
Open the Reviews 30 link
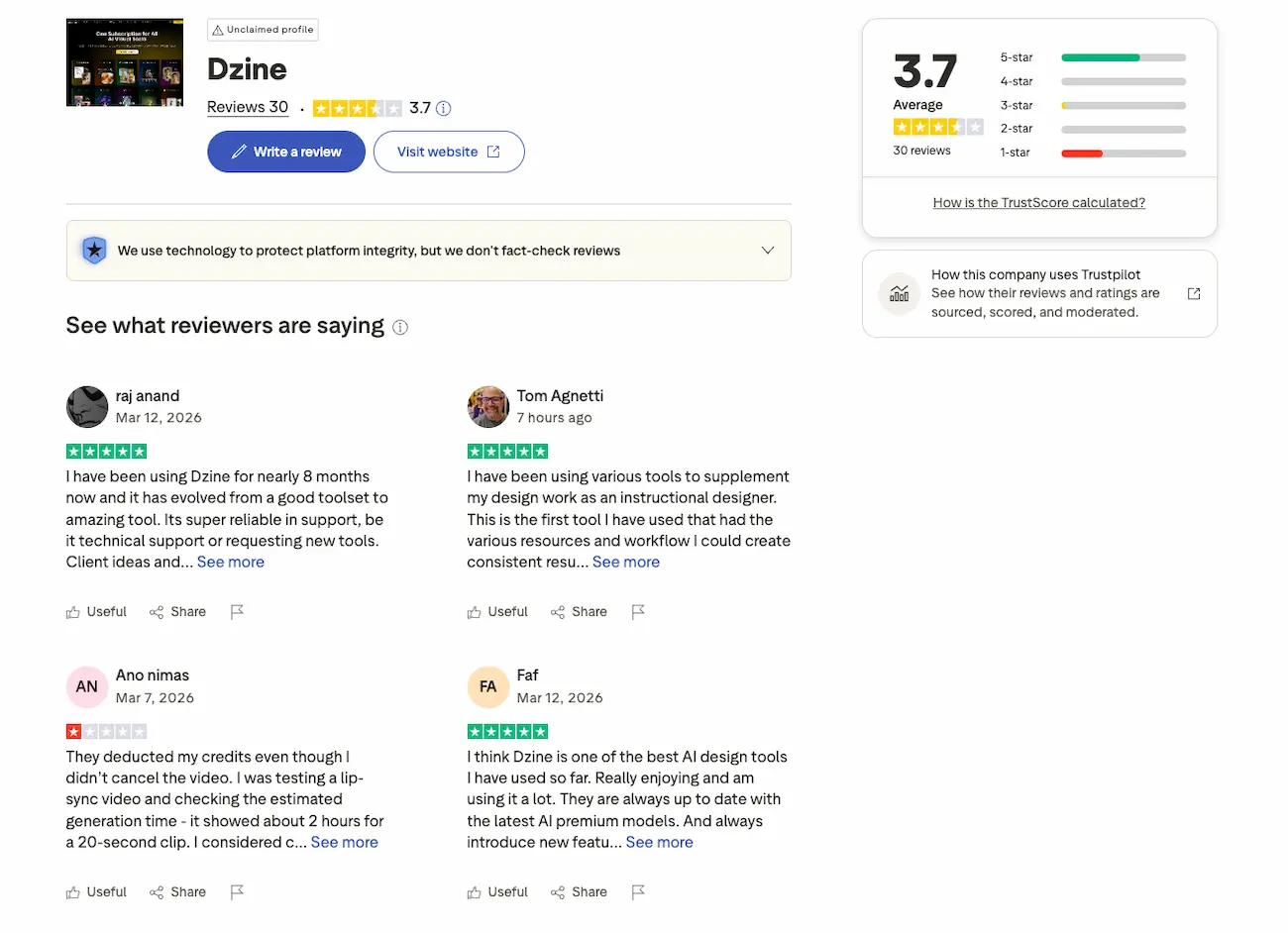[247, 107]
